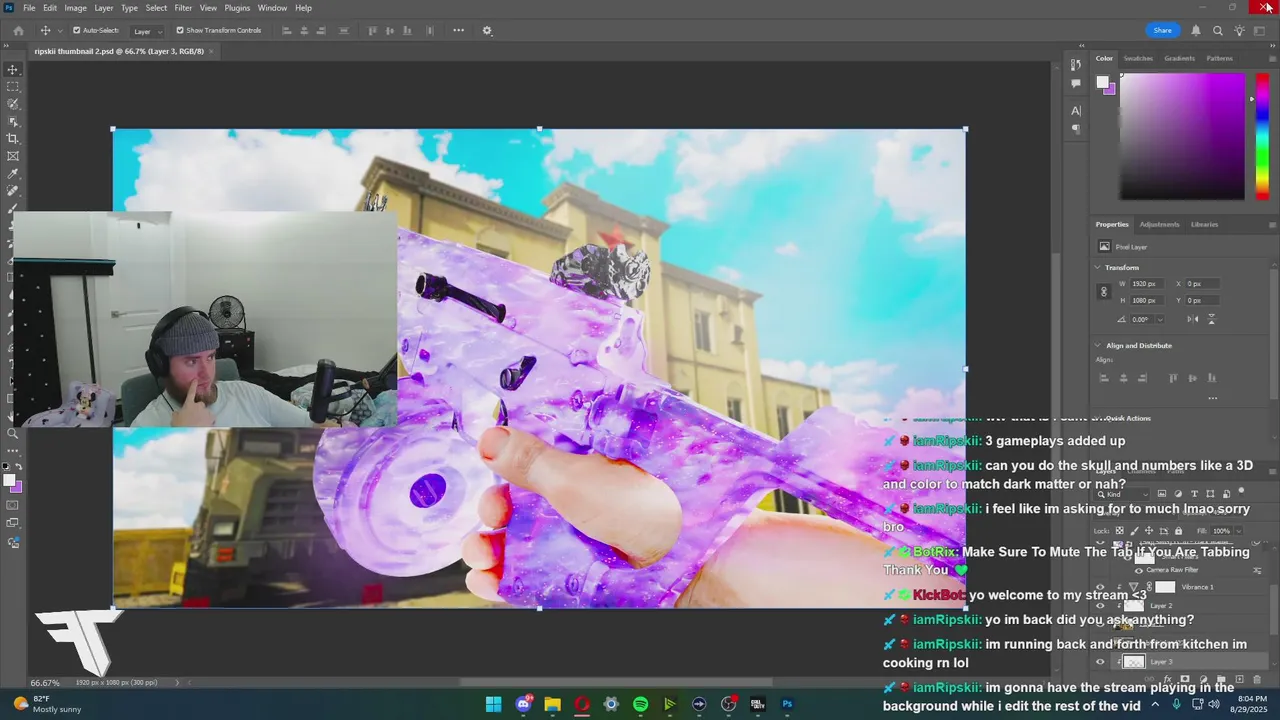Click the align left edges icon in options bar
Viewport: 1280px width, 720px height.
pyautogui.click(x=286, y=30)
